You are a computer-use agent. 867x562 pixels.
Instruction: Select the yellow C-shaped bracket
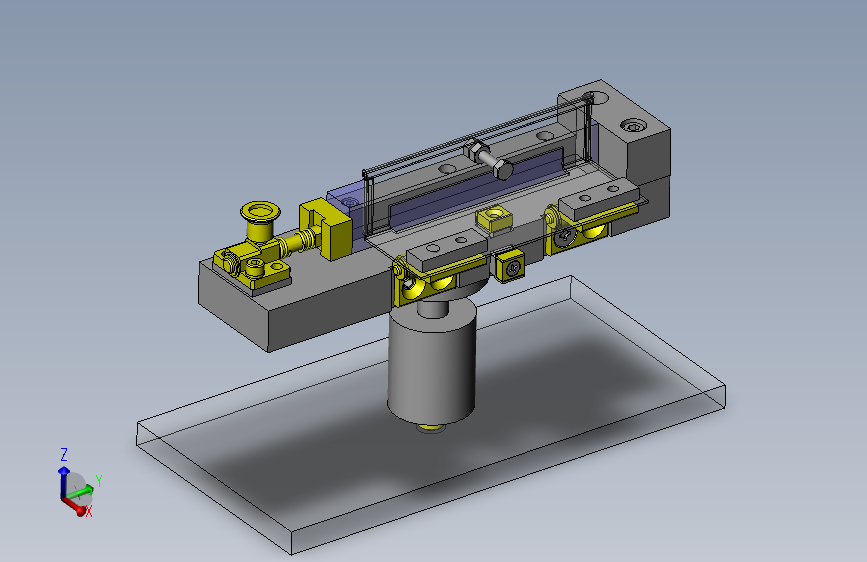(325, 230)
